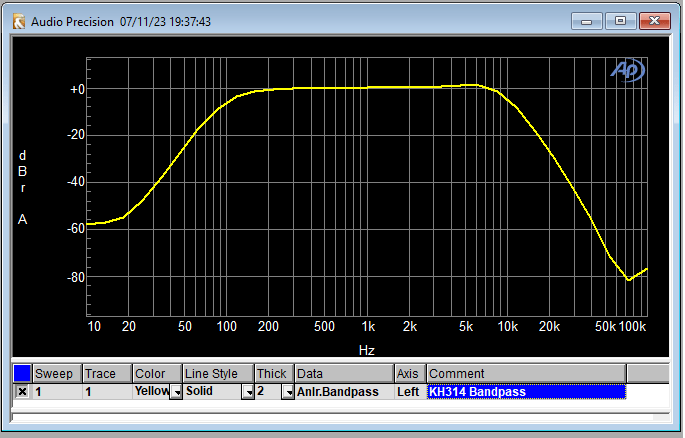The height and width of the screenshot is (438, 685).
Task: Click the -40 dB axis label
Action: click(x=76, y=182)
